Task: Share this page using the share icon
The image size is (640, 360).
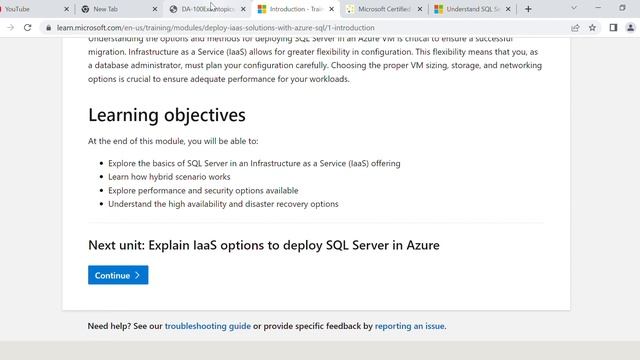Action: pos(575,28)
